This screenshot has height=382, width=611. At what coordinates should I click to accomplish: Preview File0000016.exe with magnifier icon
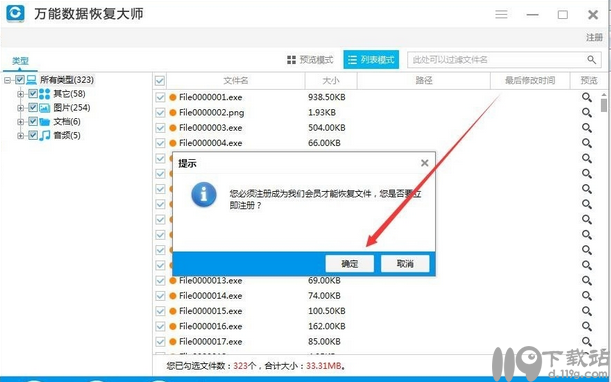tap(587, 326)
